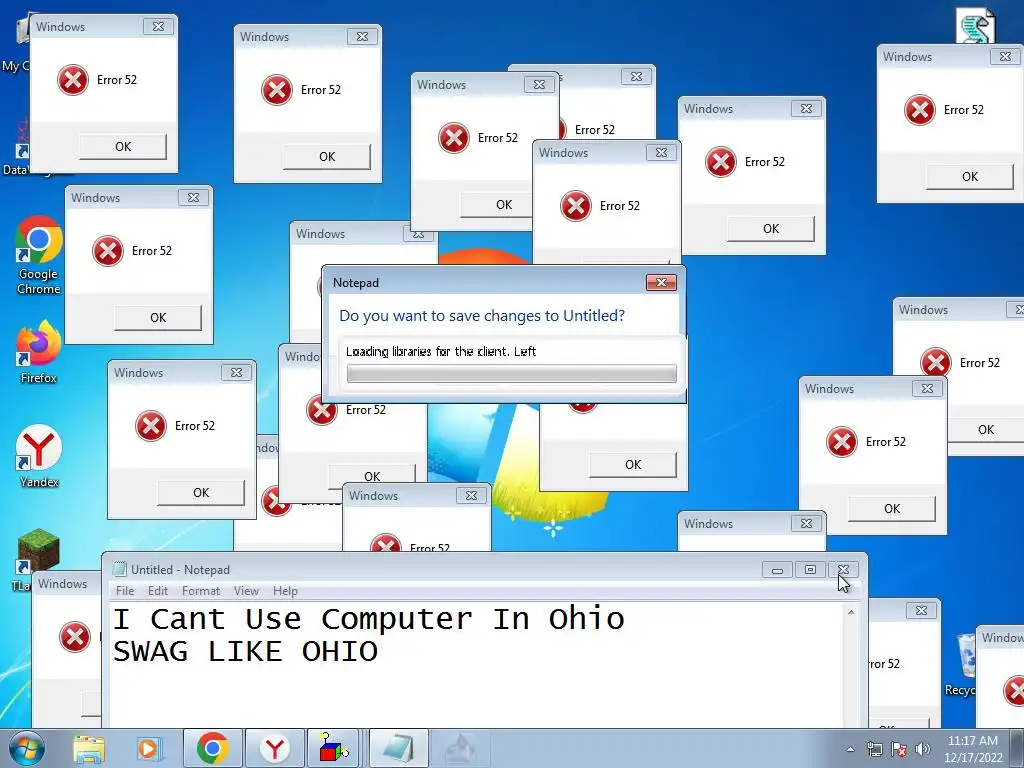
Task: Open the Firefox desktop shortcut
Action: click(39, 351)
